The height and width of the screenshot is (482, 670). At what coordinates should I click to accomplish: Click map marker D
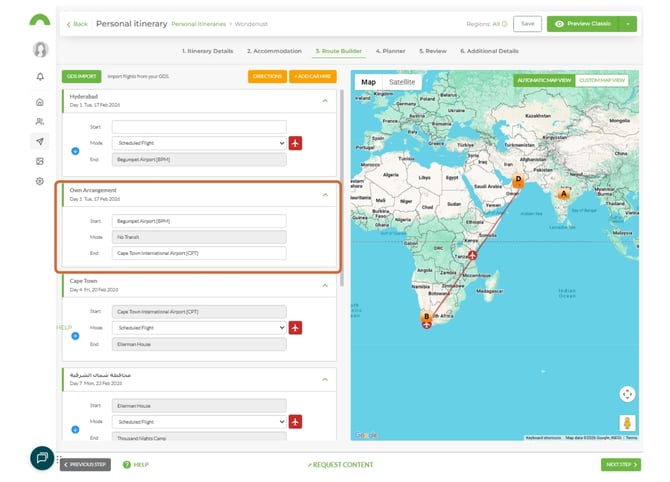[518, 181]
